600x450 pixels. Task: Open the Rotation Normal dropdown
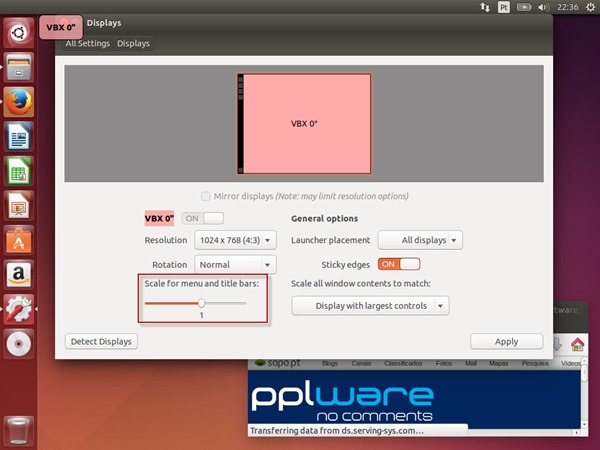235,264
